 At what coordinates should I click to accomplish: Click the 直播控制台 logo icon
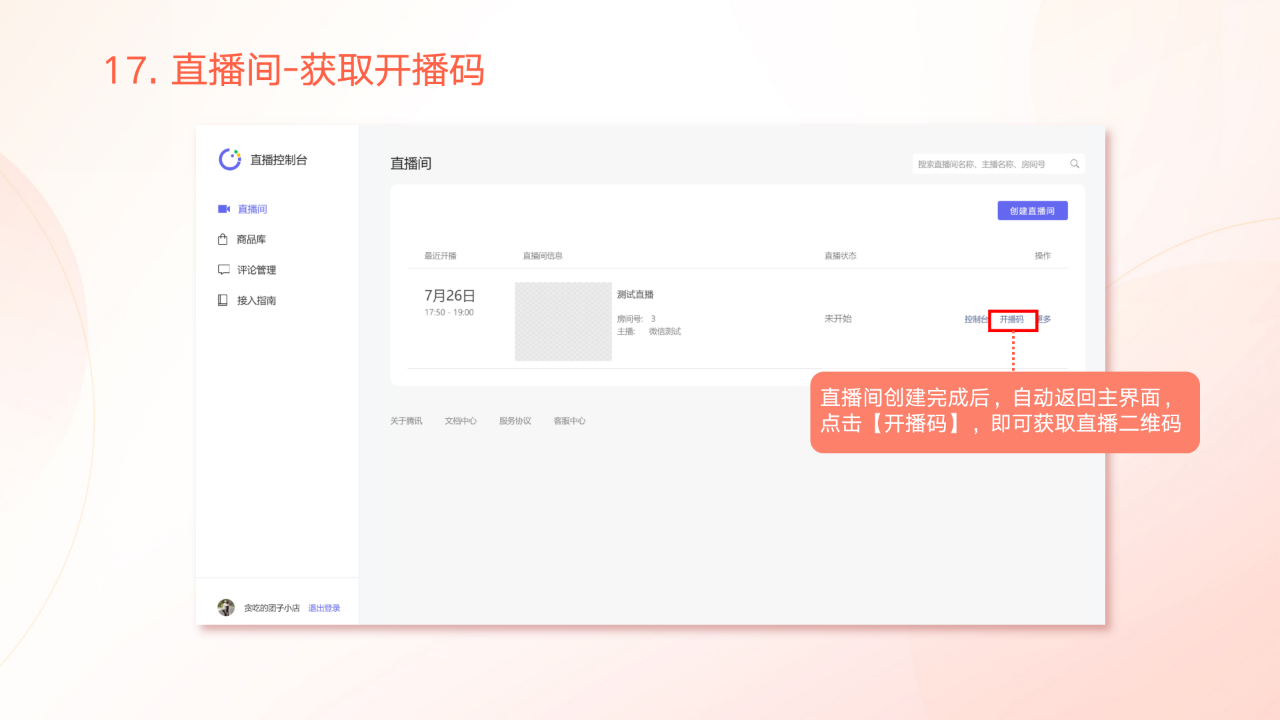point(230,159)
